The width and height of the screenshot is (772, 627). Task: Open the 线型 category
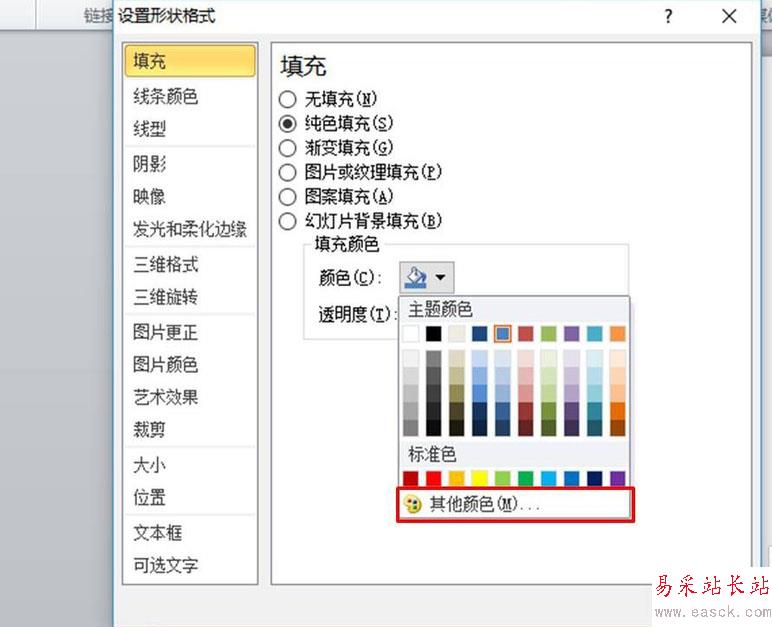click(190, 129)
